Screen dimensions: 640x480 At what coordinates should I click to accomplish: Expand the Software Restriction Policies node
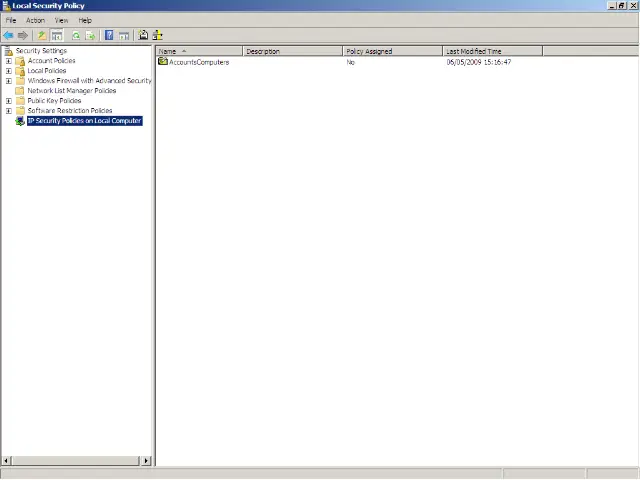[x=9, y=111]
